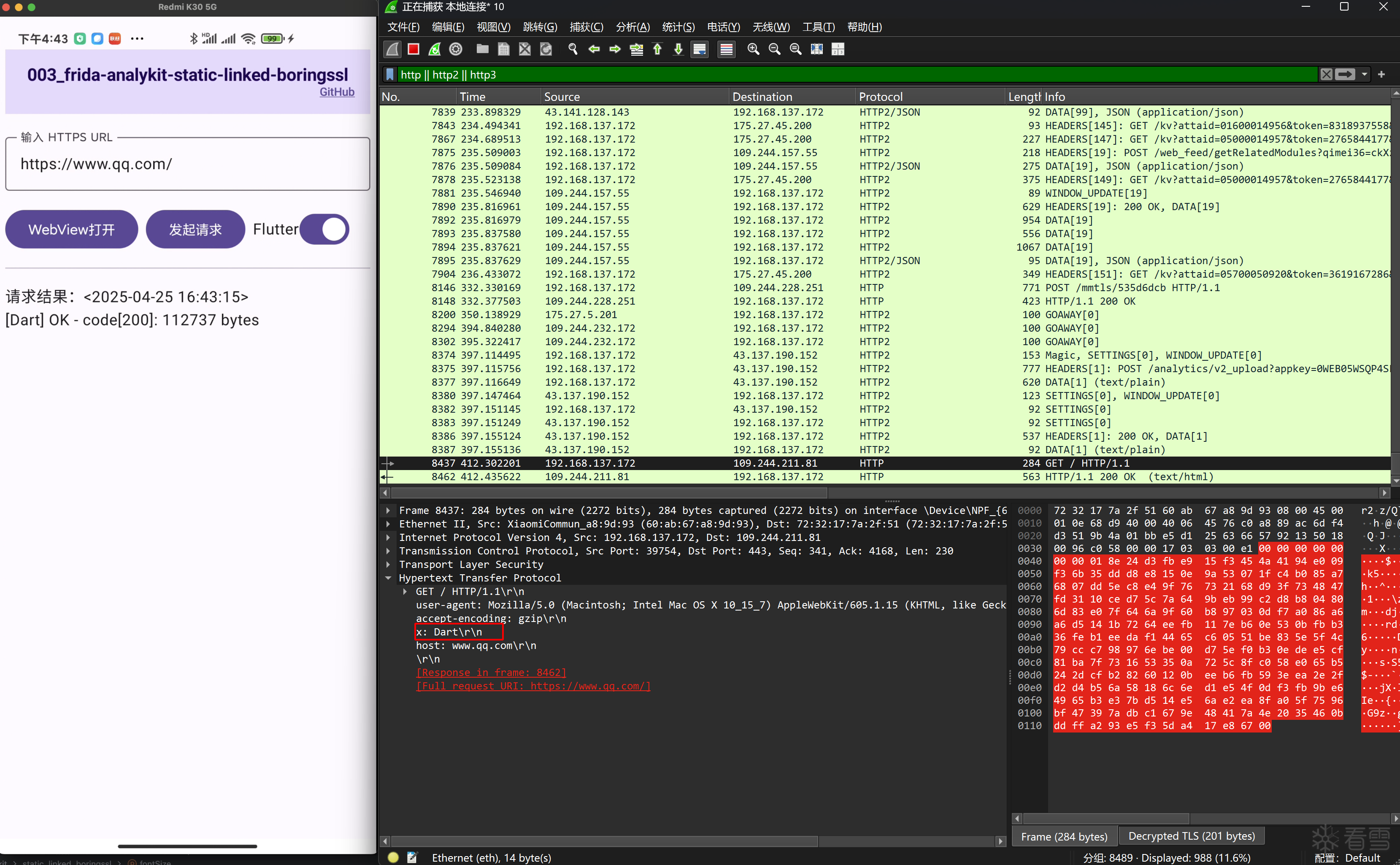This screenshot has width=1400, height=865.
Task: Zoom in on packet list text
Action: point(753,49)
